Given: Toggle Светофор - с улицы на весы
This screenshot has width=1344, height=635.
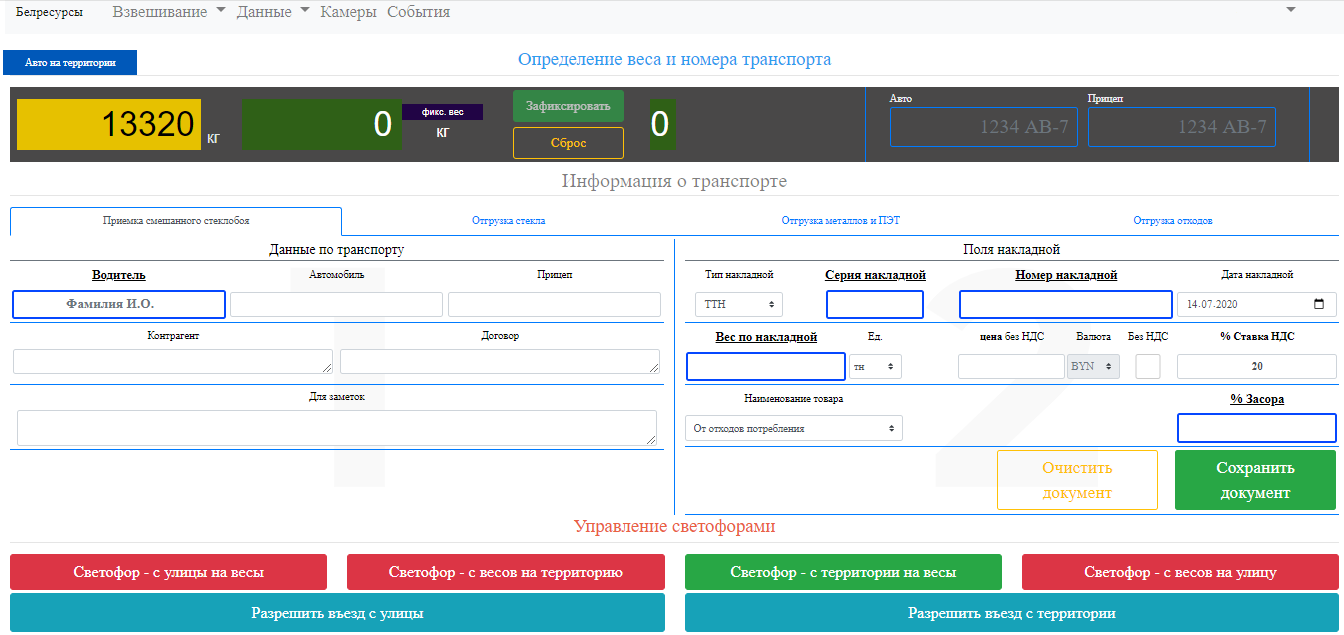Looking at the screenshot, I should pos(168,572).
